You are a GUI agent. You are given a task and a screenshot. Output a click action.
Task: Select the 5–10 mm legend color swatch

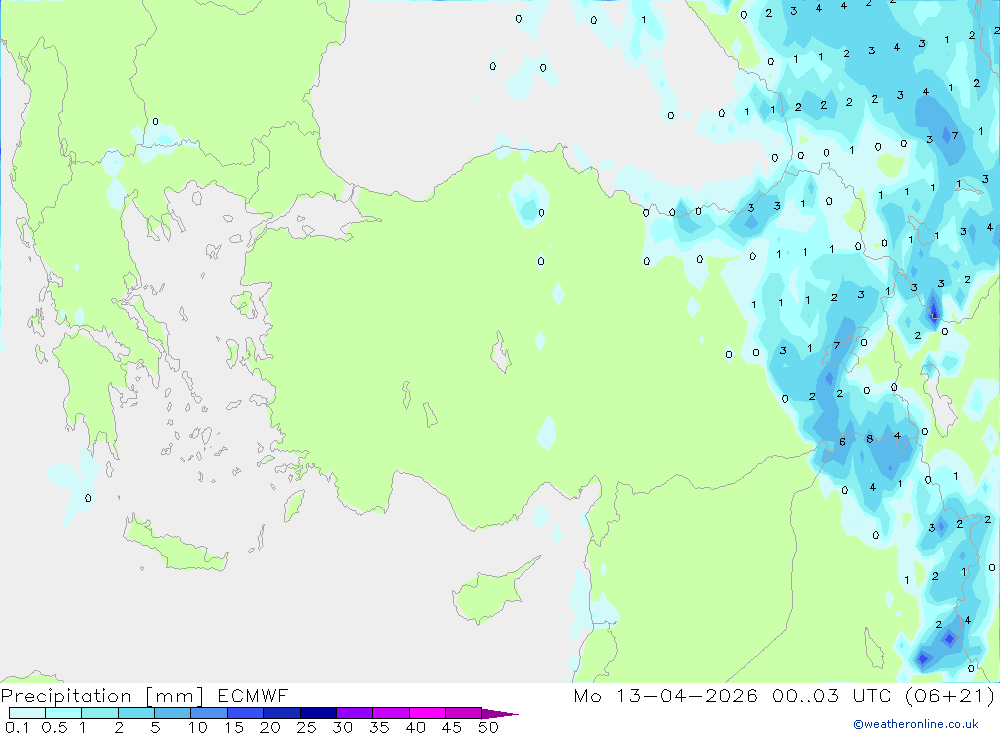(172, 713)
